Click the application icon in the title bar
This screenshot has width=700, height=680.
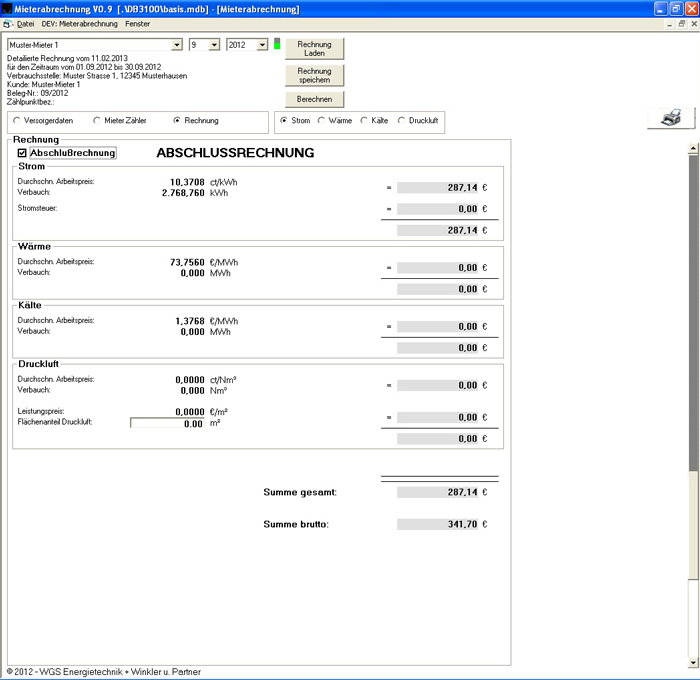click(7, 8)
